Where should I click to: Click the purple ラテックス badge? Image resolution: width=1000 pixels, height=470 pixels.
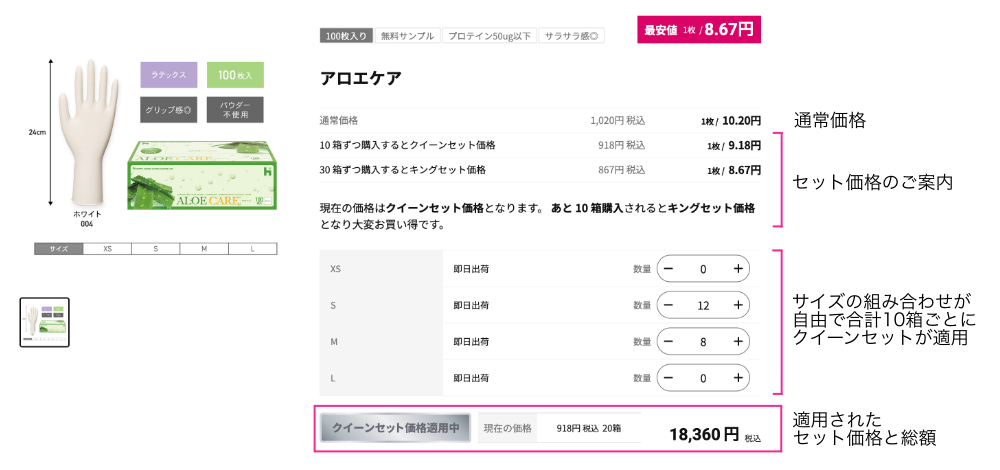[168, 75]
